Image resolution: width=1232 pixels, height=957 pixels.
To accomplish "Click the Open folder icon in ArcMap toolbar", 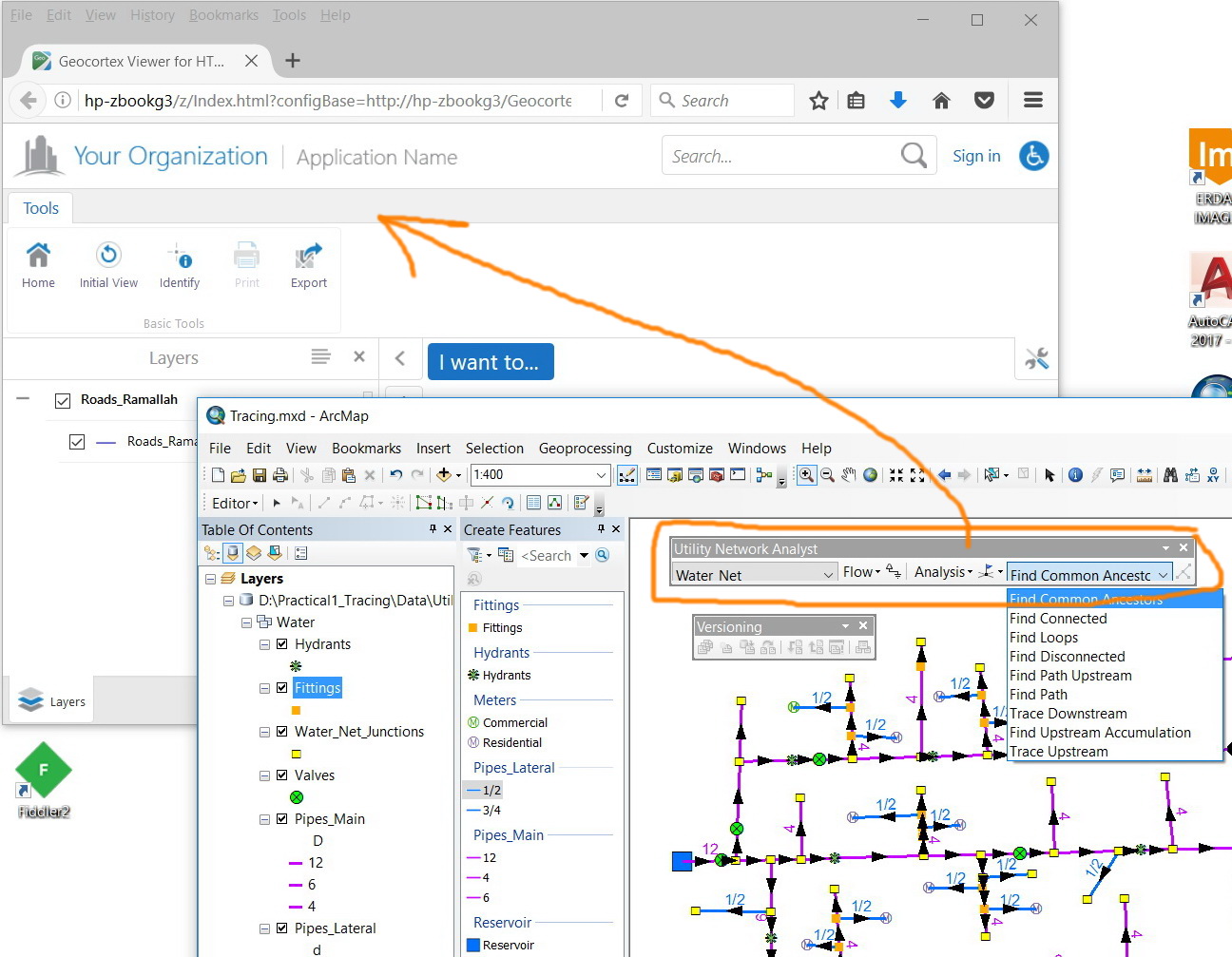I will [239, 475].
